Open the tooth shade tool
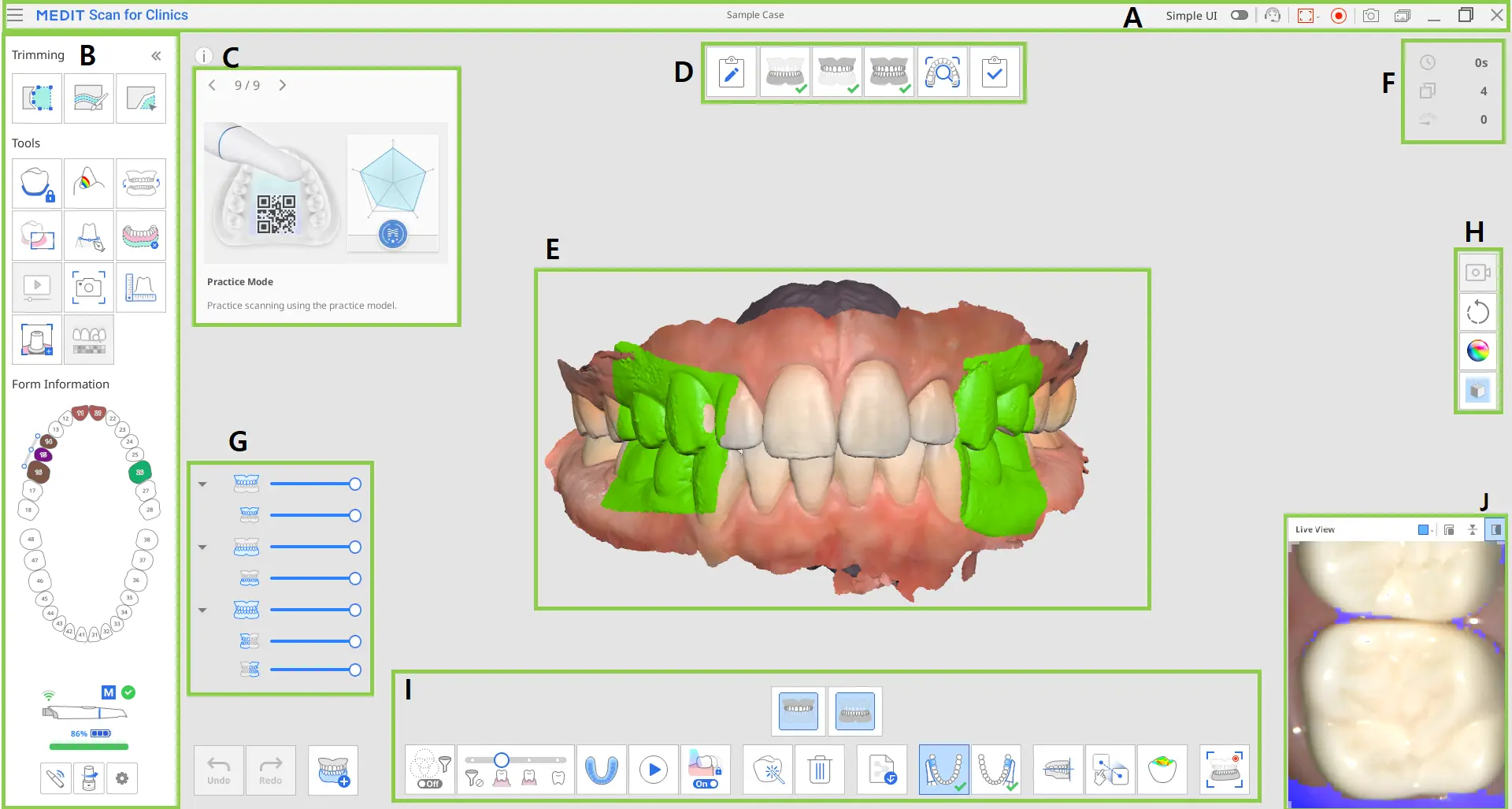1512x809 pixels. click(x=89, y=340)
